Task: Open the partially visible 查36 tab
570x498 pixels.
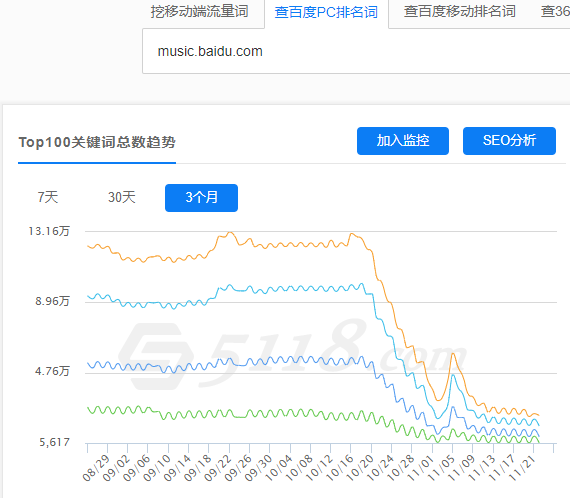Action: [x=555, y=12]
